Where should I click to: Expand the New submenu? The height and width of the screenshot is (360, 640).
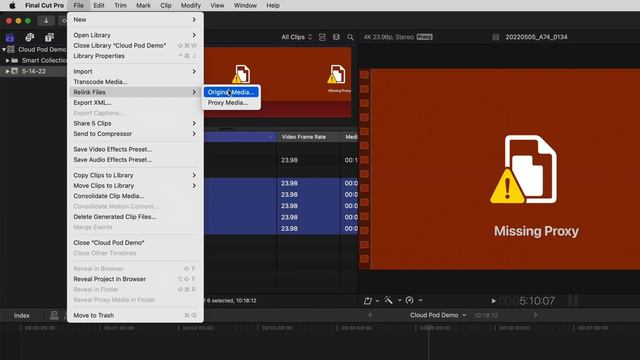click(x=135, y=20)
